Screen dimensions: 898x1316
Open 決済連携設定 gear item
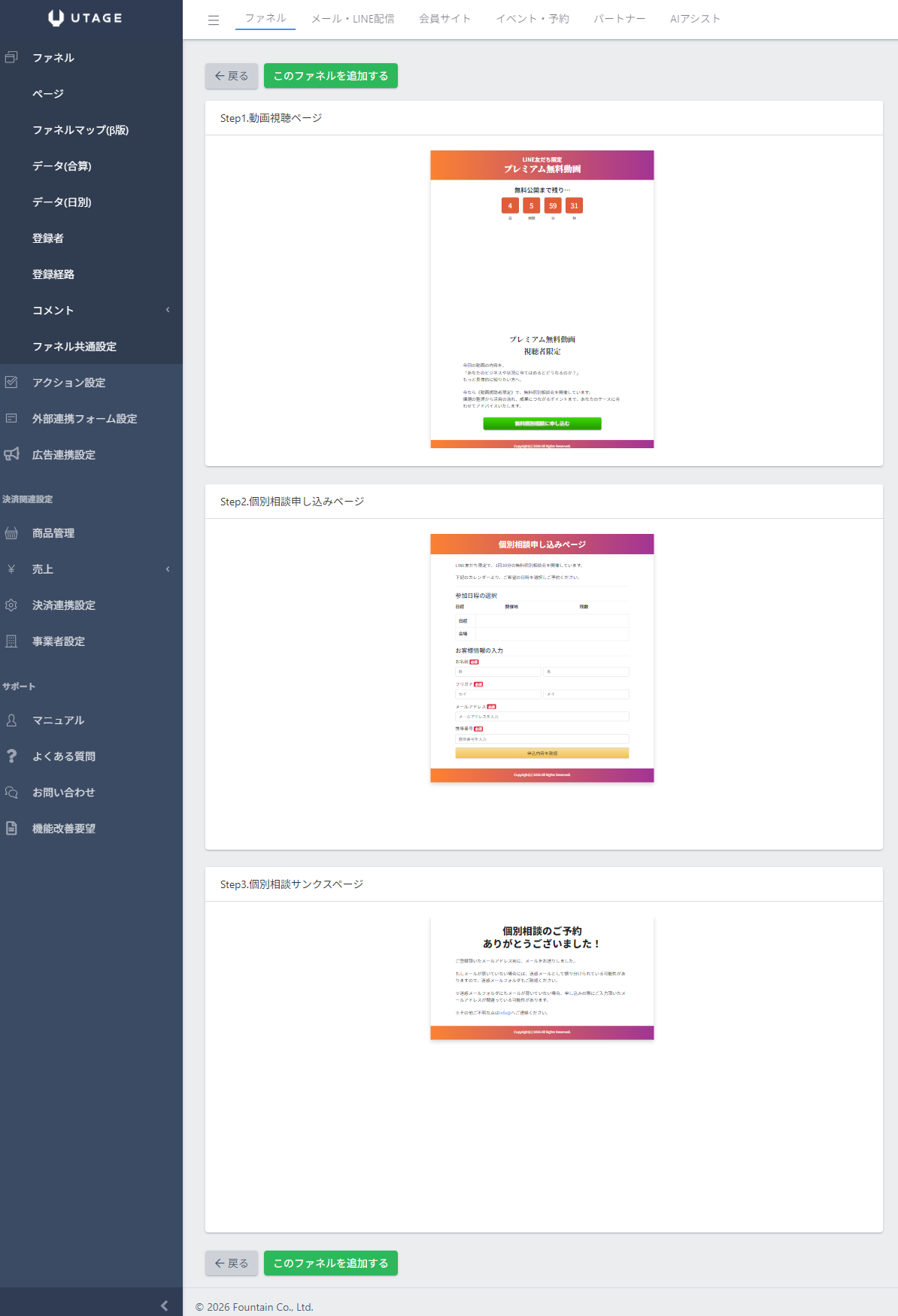pyautogui.click(x=63, y=605)
